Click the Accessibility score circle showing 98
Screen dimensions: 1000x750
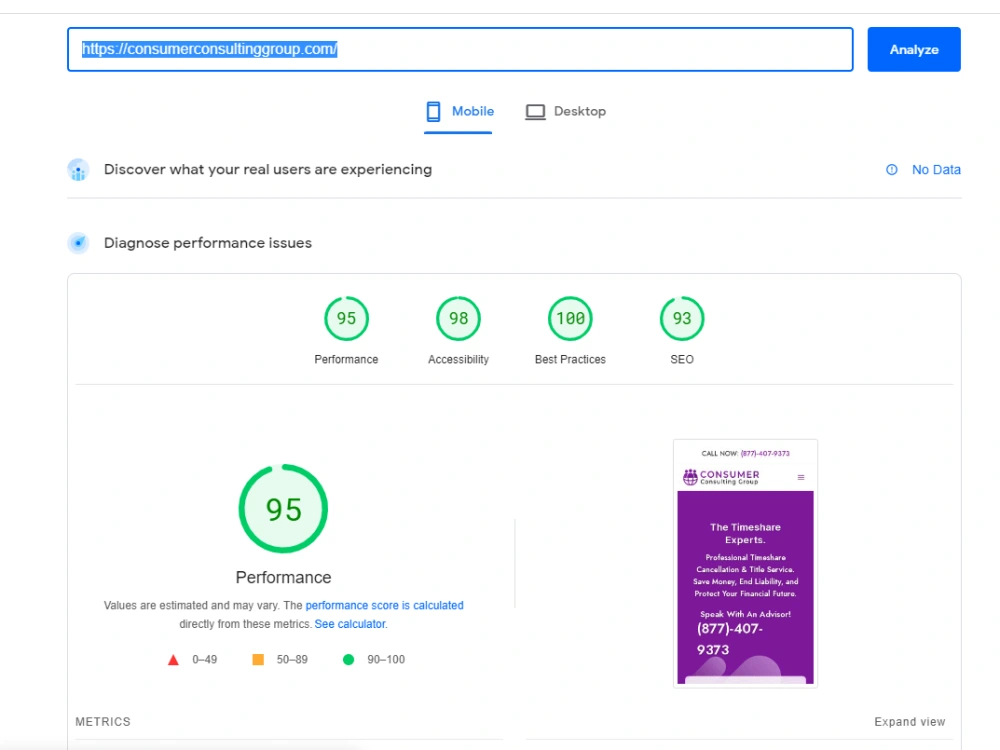(x=458, y=318)
